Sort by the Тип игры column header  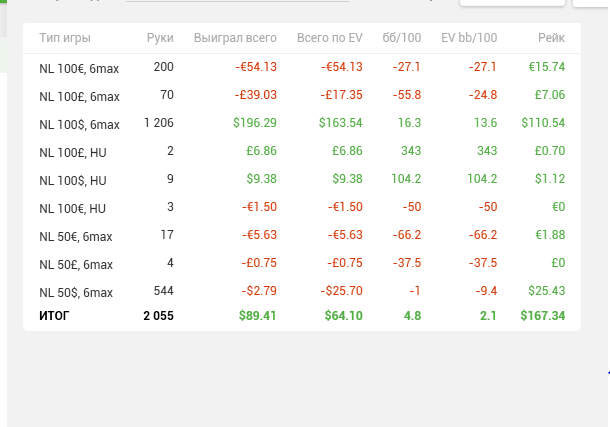point(65,38)
